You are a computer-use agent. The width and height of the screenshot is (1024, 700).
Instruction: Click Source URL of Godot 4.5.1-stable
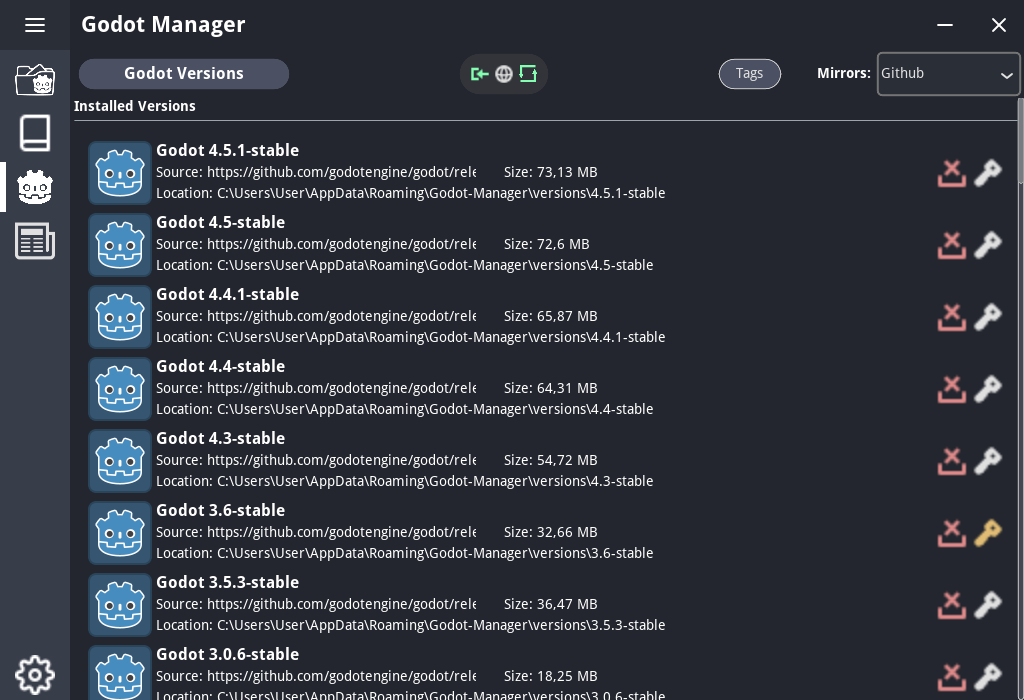pyautogui.click(x=316, y=172)
